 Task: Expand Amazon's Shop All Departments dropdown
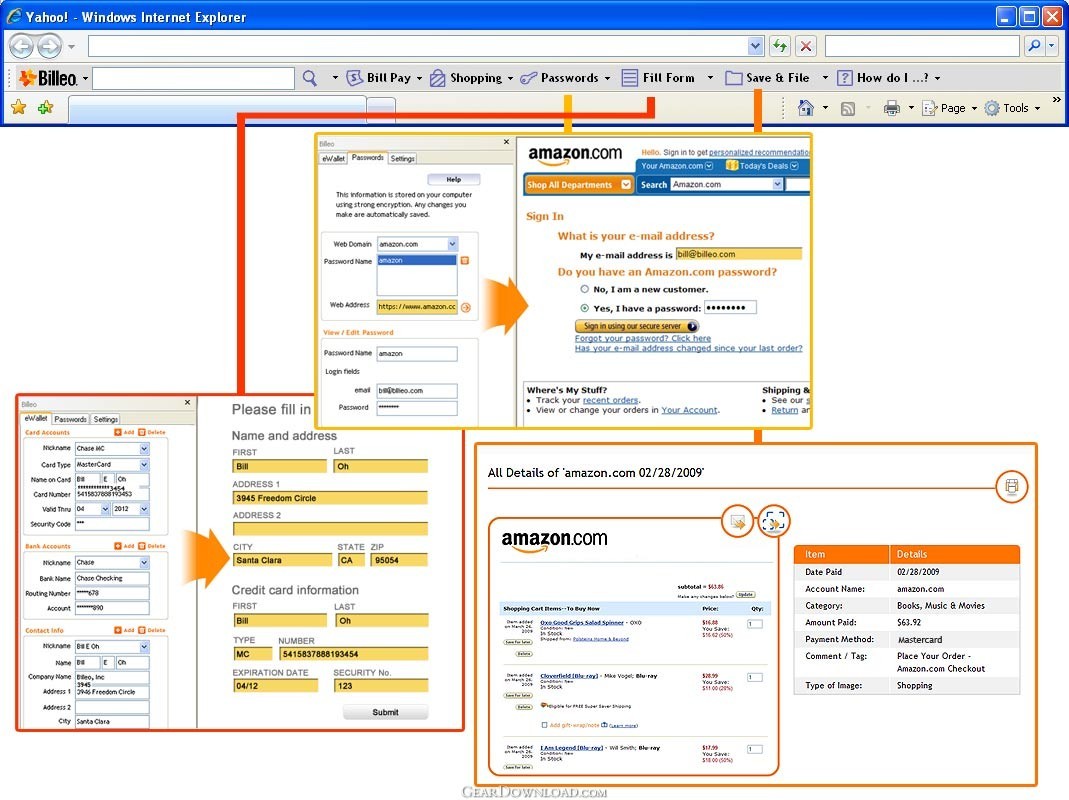(626, 185)
